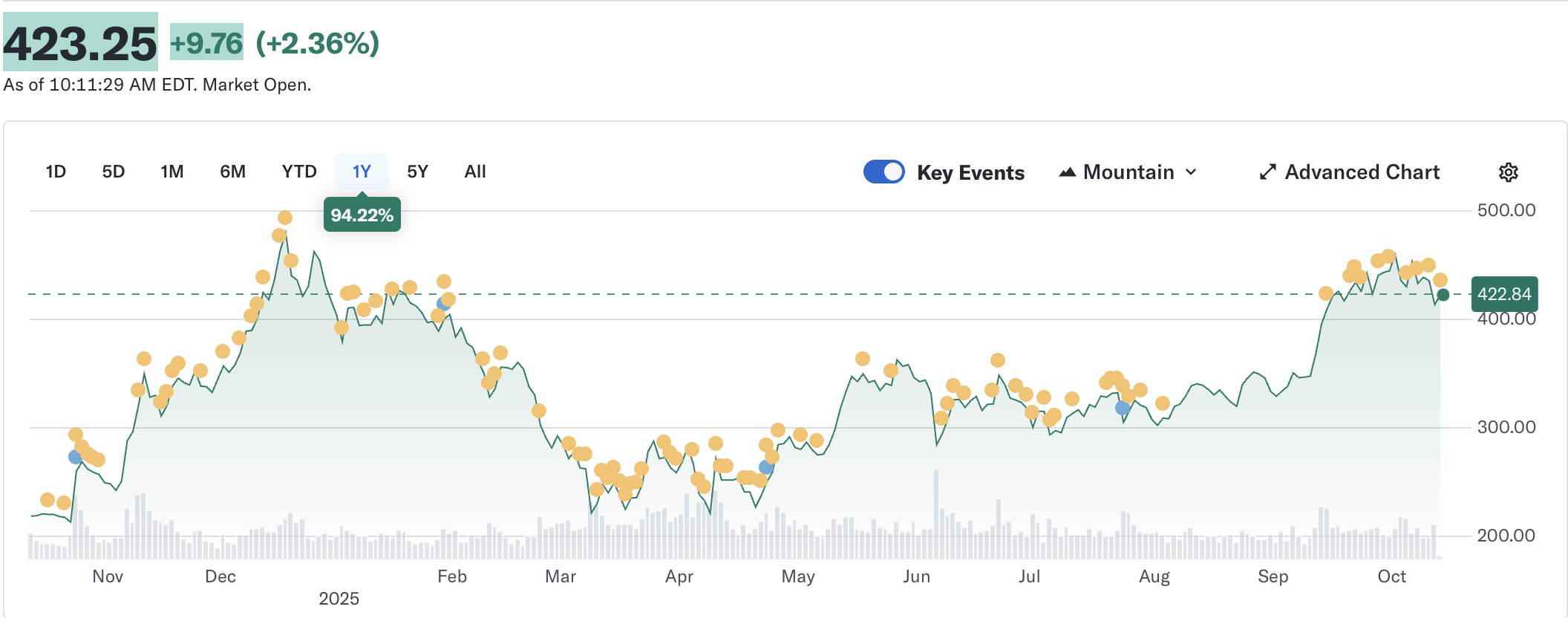Click the blue event marker in early August
Screen dimensions: 1568x618
[x=1123, y=408]
